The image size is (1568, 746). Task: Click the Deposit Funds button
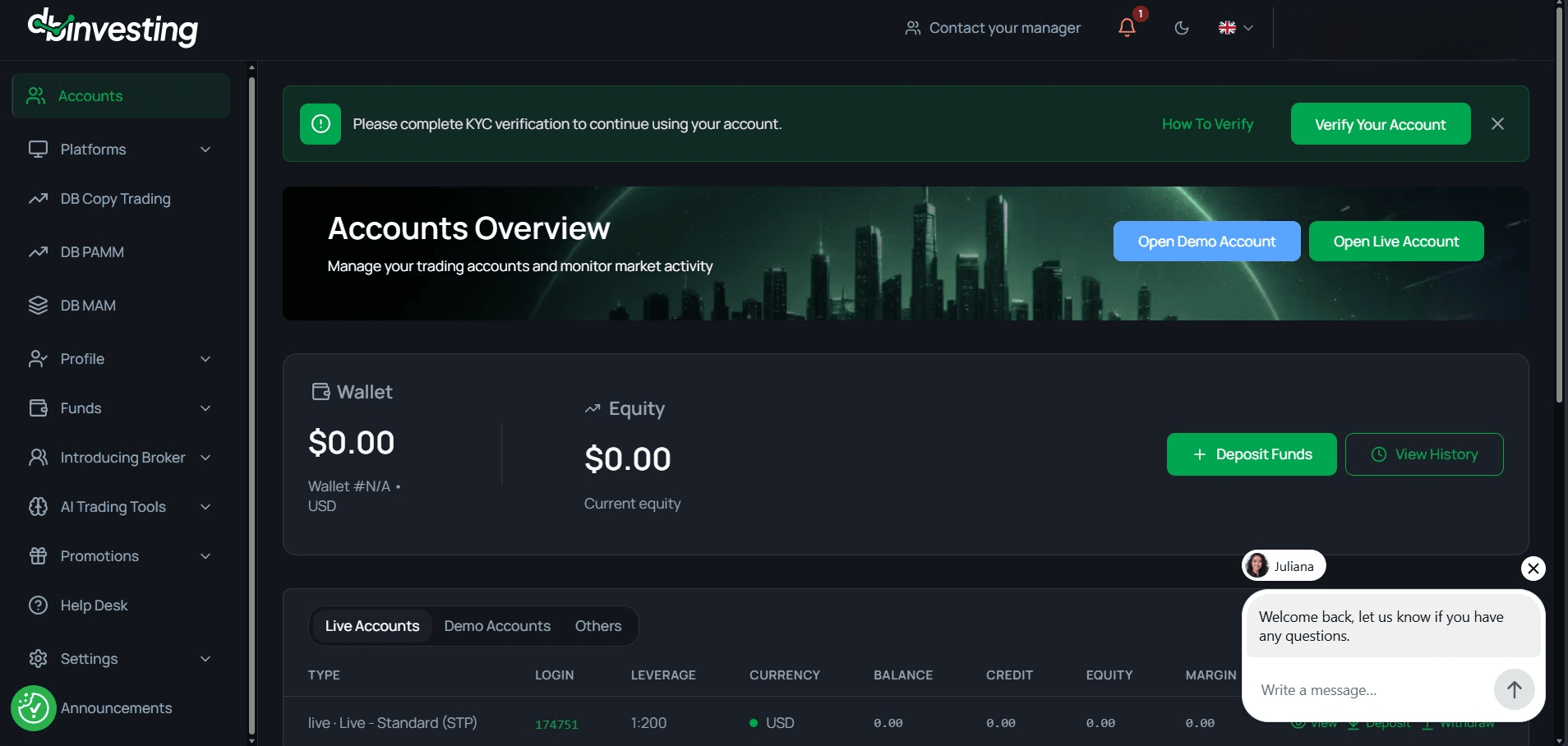point(1252,454)
